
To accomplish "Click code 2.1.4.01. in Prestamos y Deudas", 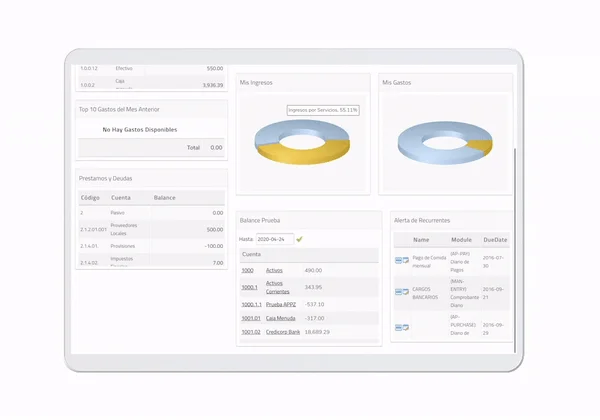I will pos(89,246).
